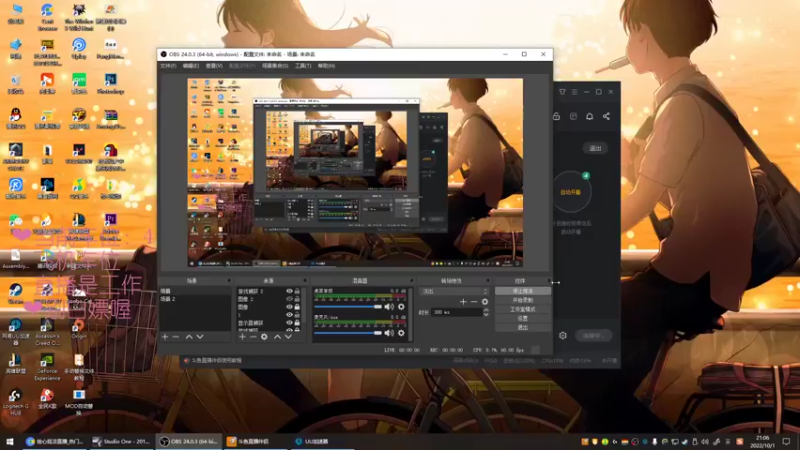Open the box icon in companion window
Screen dimensions: 800x450
[x=573, y=116]
